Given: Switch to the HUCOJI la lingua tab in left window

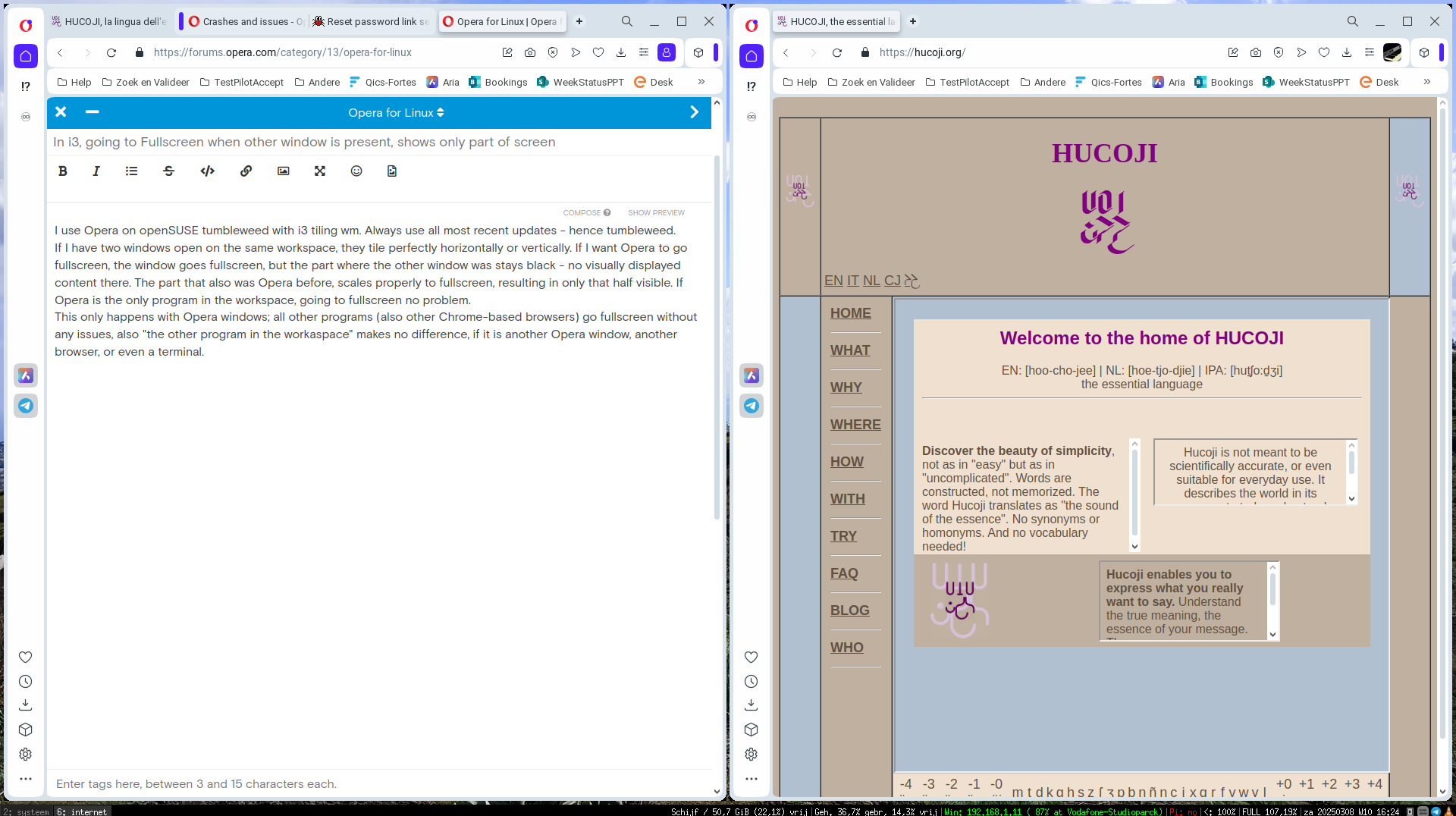Looking at the screenshot, I should click(x=110, y=22).
